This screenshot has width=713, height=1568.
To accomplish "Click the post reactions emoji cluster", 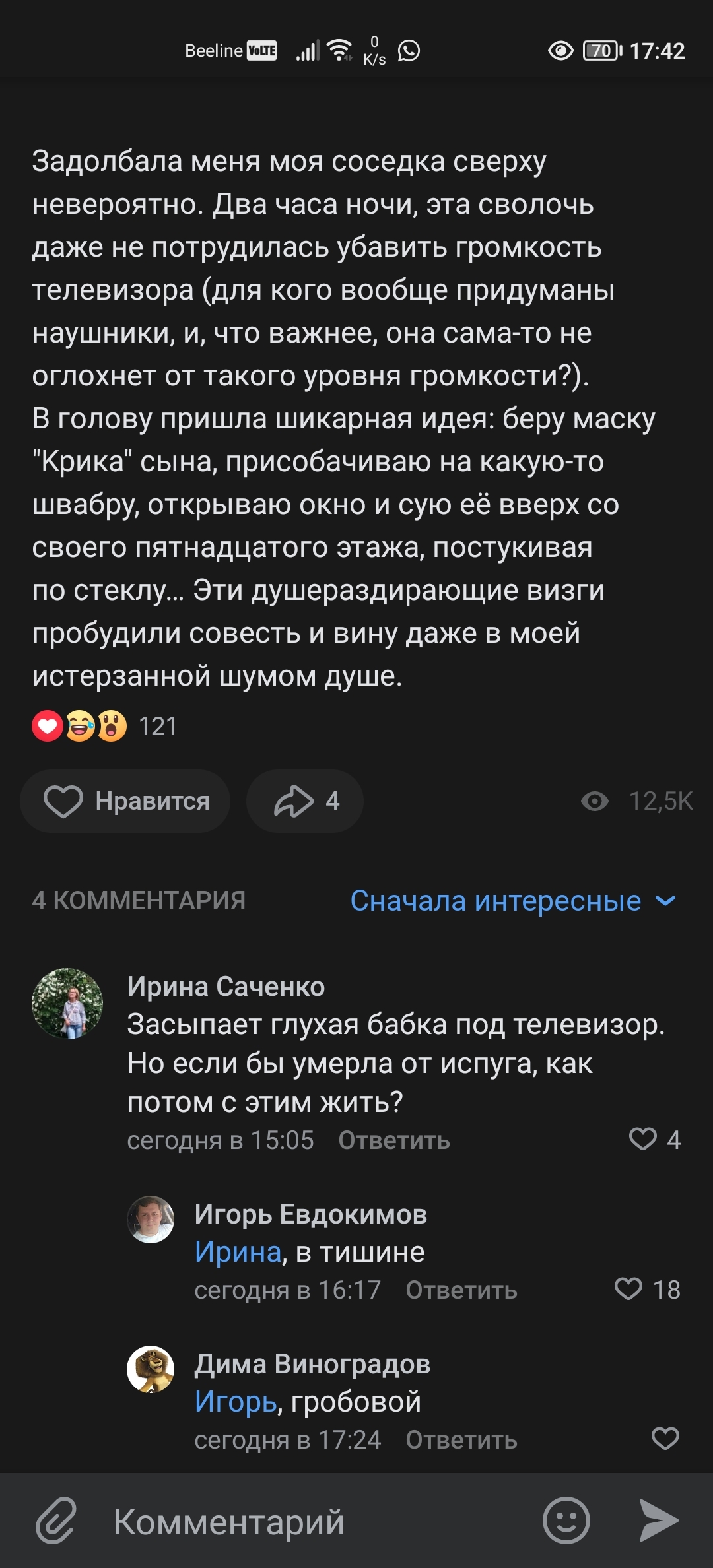I will coord(79,727).
